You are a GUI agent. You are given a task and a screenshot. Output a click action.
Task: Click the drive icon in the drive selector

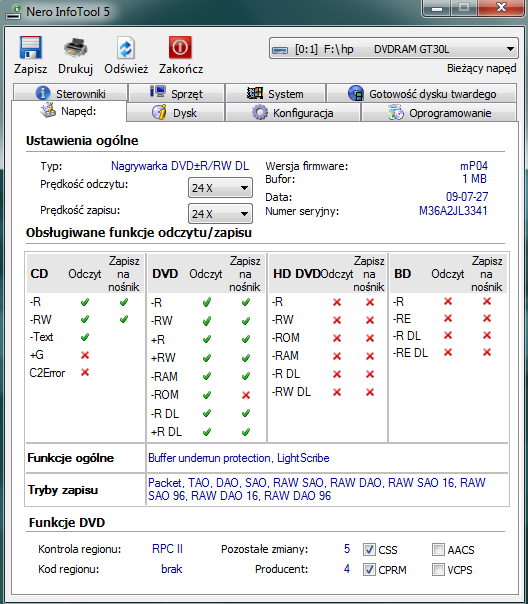280,50
